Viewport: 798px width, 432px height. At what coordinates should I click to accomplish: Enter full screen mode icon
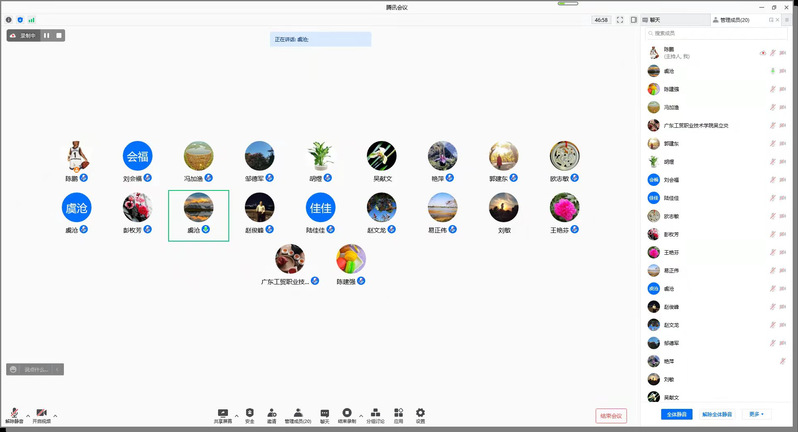[620, 19]
